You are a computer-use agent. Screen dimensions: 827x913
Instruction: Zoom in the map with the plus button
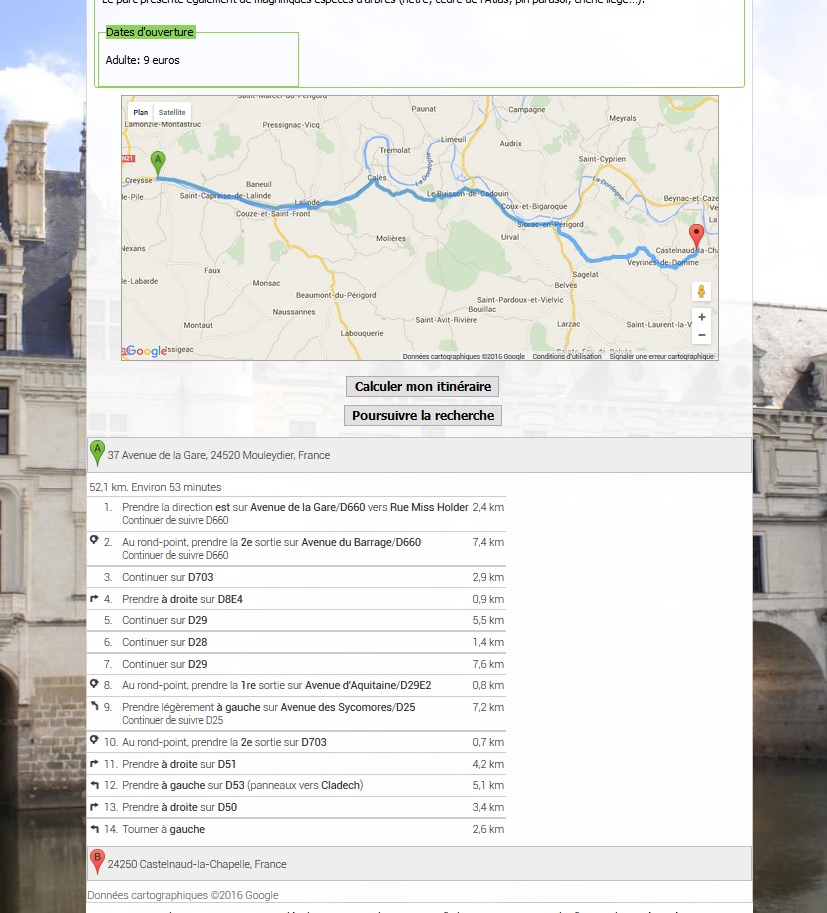coord(702,317)
